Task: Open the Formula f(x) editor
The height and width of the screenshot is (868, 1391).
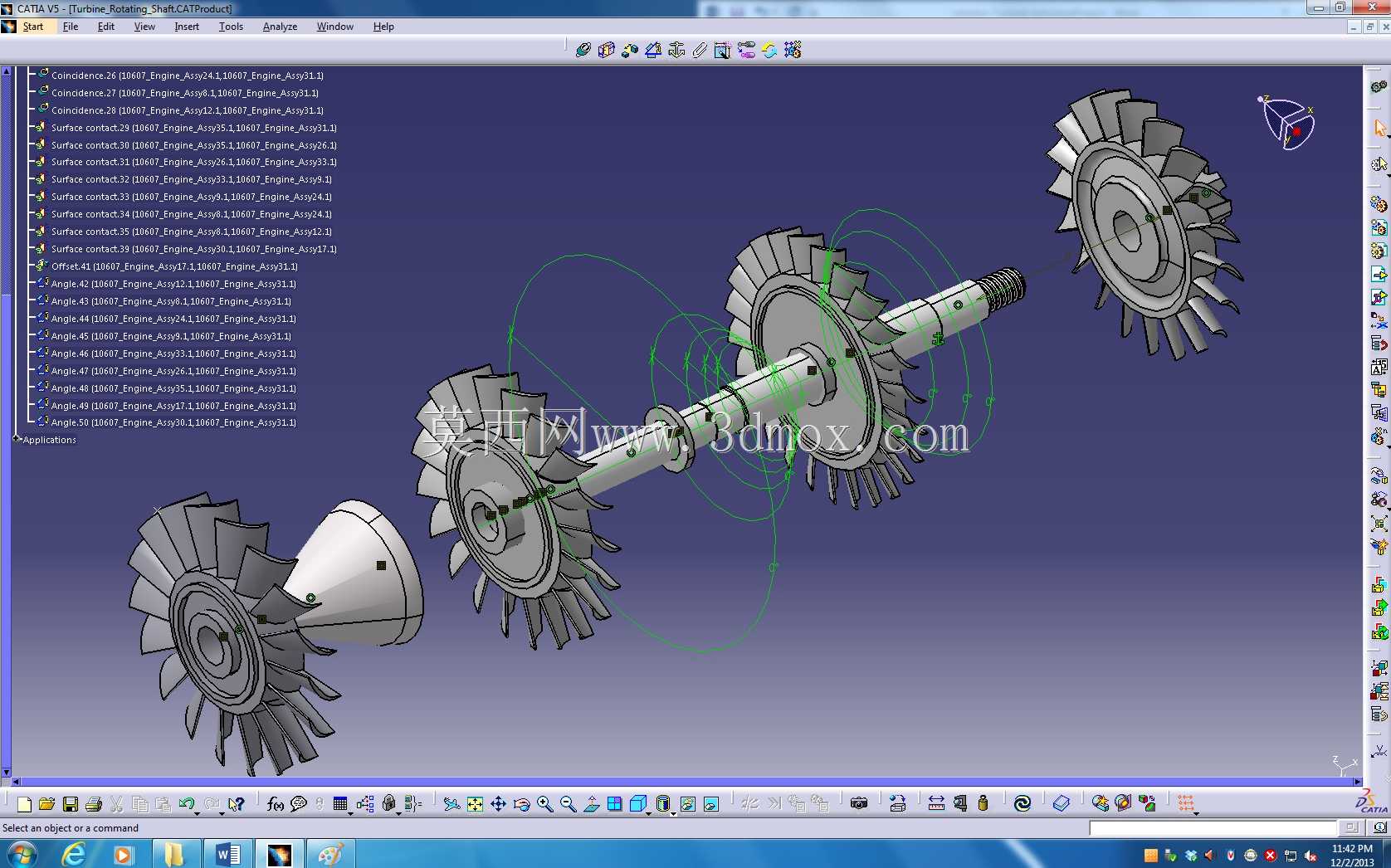Action: 276,803
